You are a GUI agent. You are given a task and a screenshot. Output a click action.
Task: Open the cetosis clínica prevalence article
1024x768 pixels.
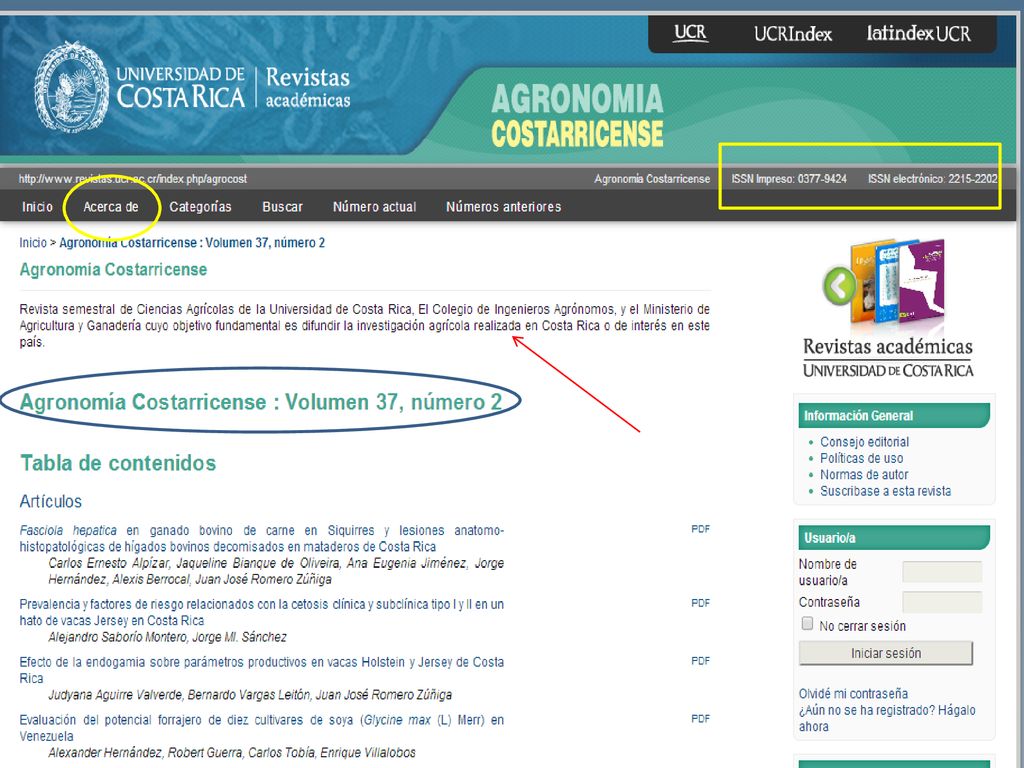(261, 613)
